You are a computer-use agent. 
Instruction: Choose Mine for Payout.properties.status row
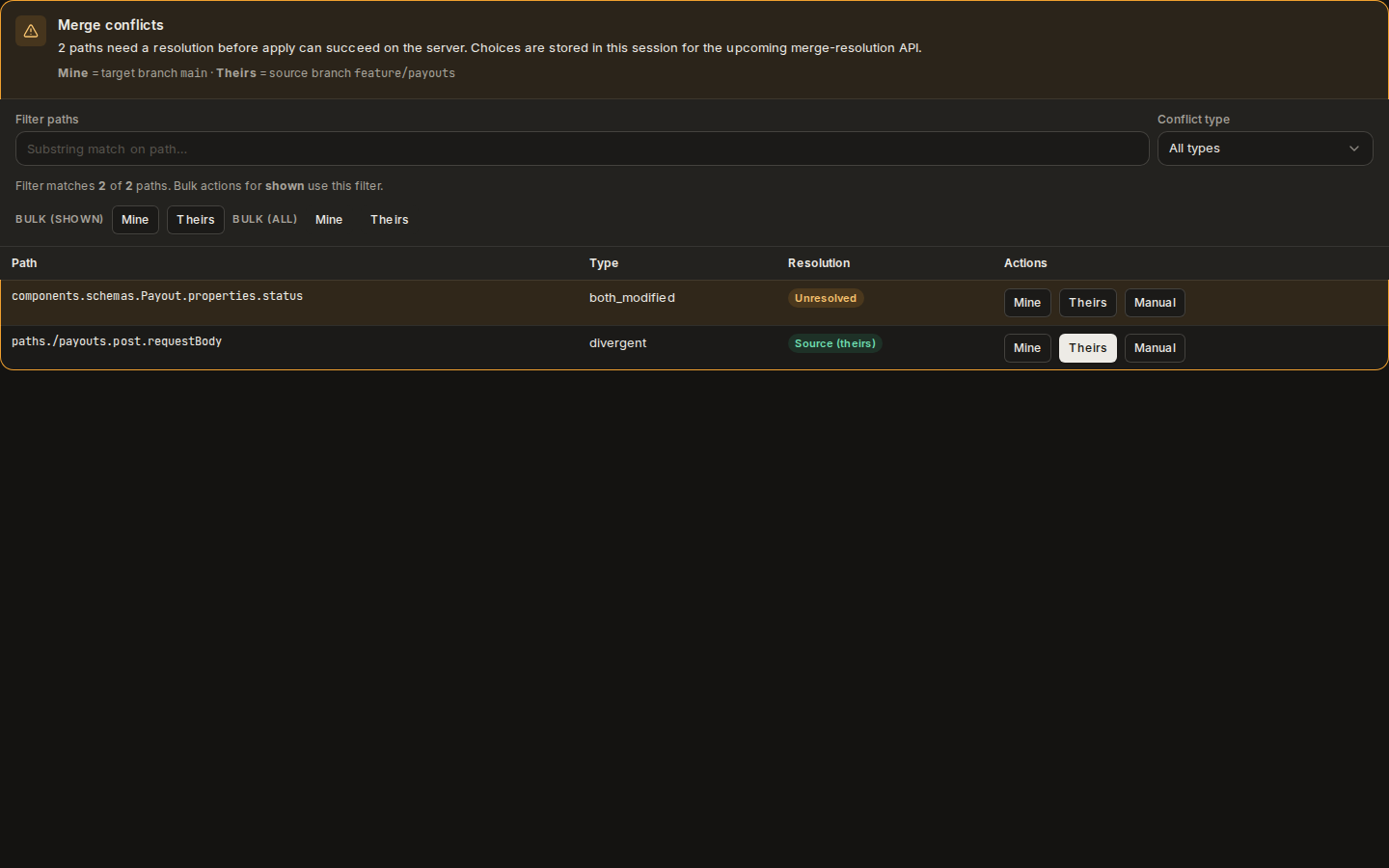click(1027, 303)
